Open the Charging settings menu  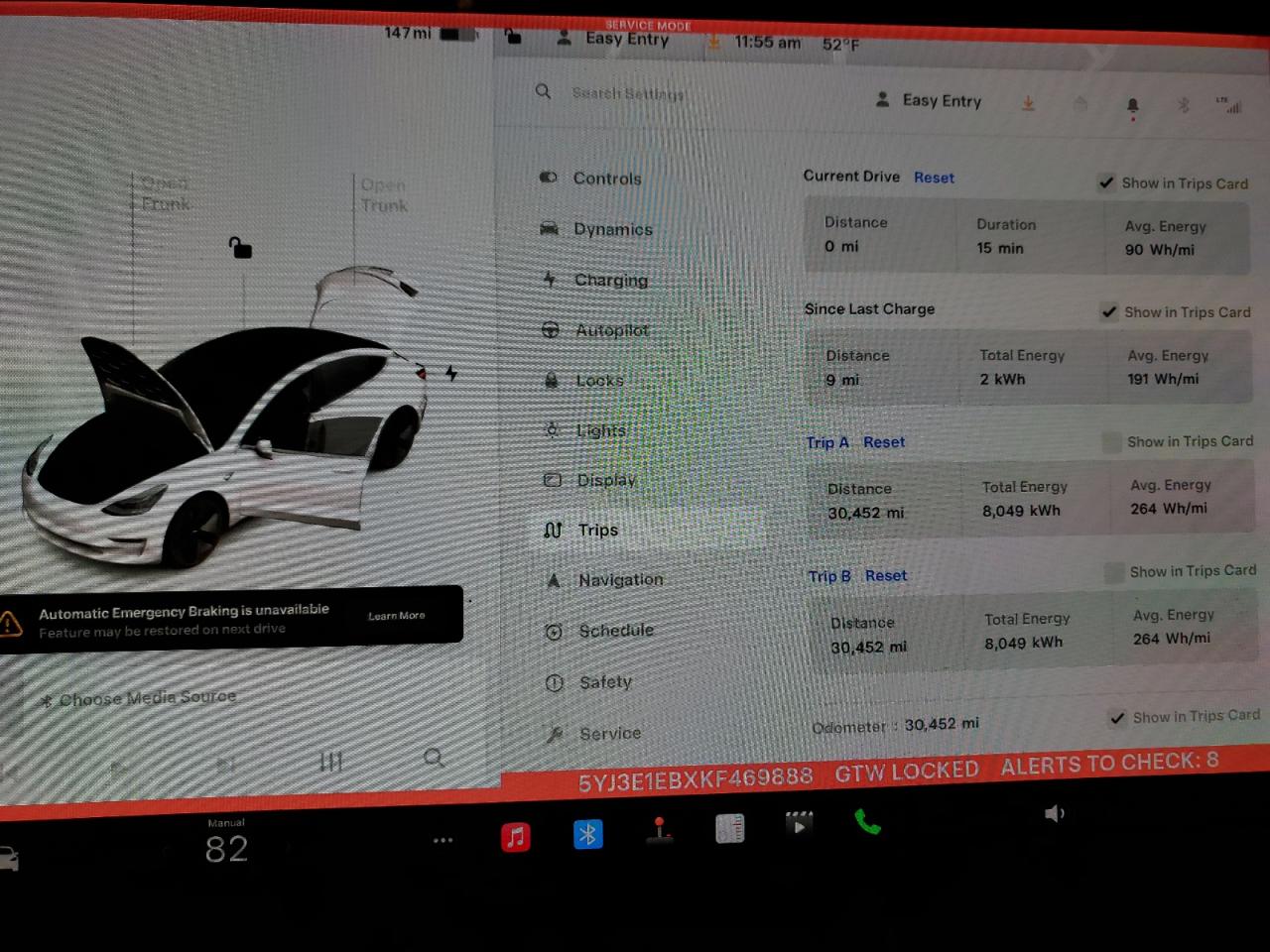tap(610, 280)
